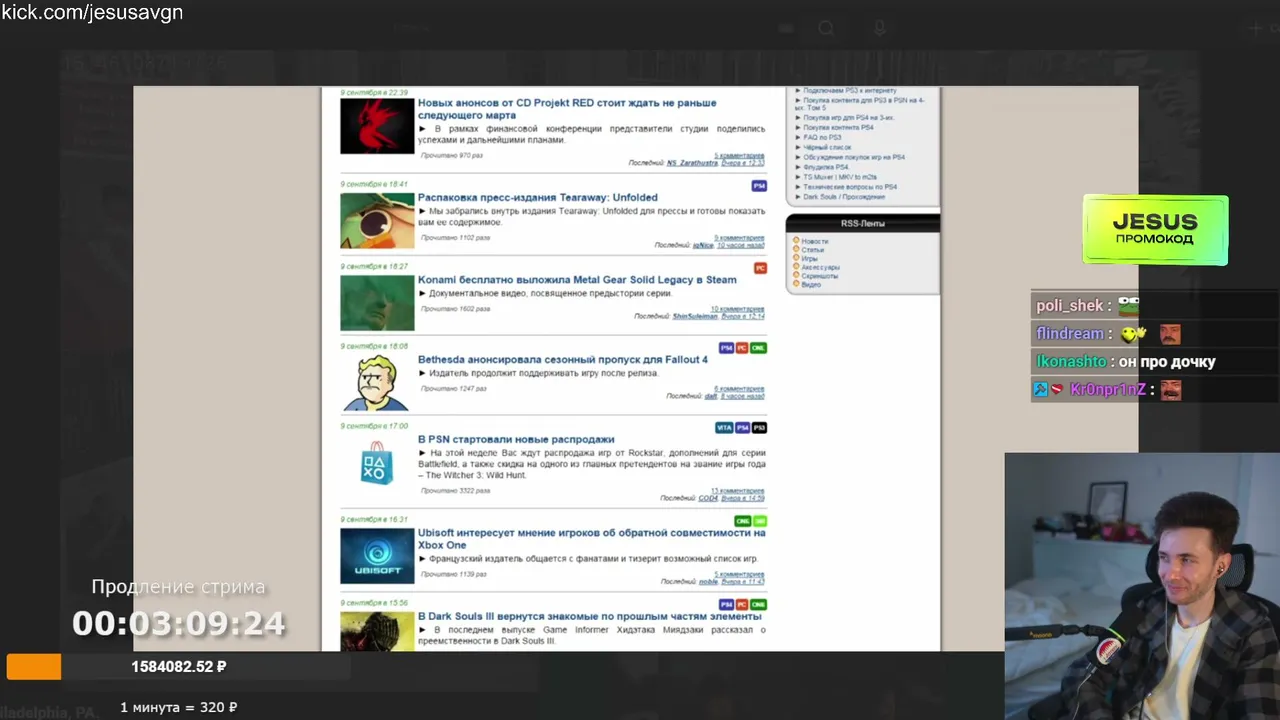This screenshot has width=1280, height=720.
Task: Open the Metal Gear Solid Legacy headline
Action: tap(577, 280)
